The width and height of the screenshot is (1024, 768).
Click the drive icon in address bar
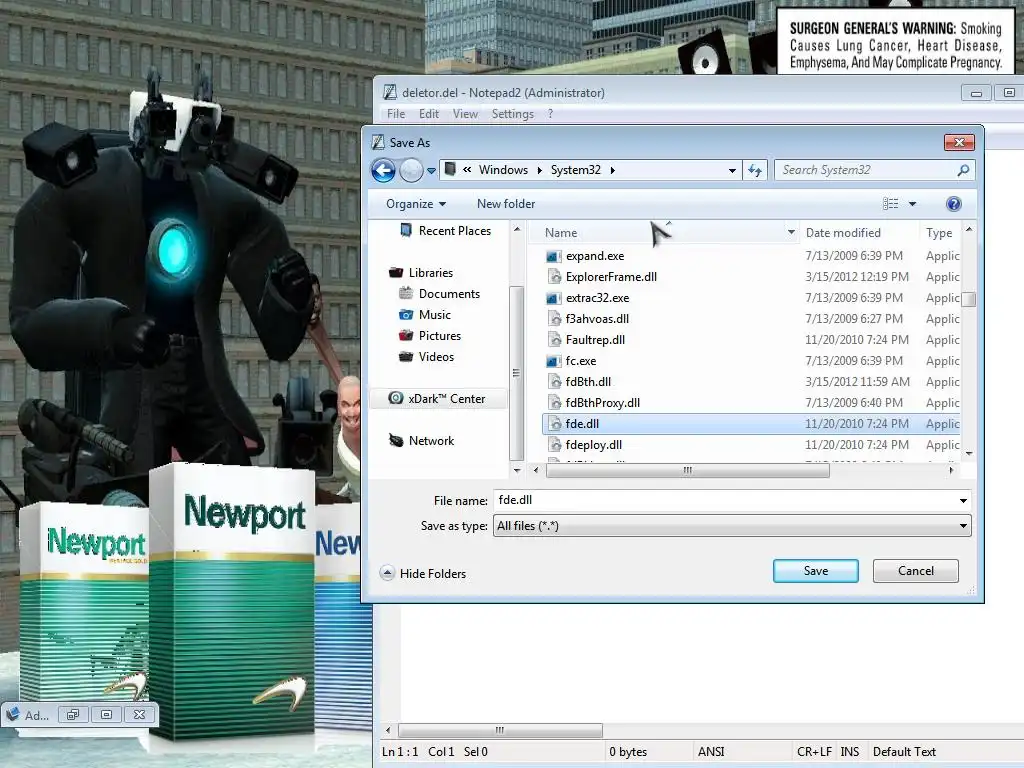pos(450,169)
